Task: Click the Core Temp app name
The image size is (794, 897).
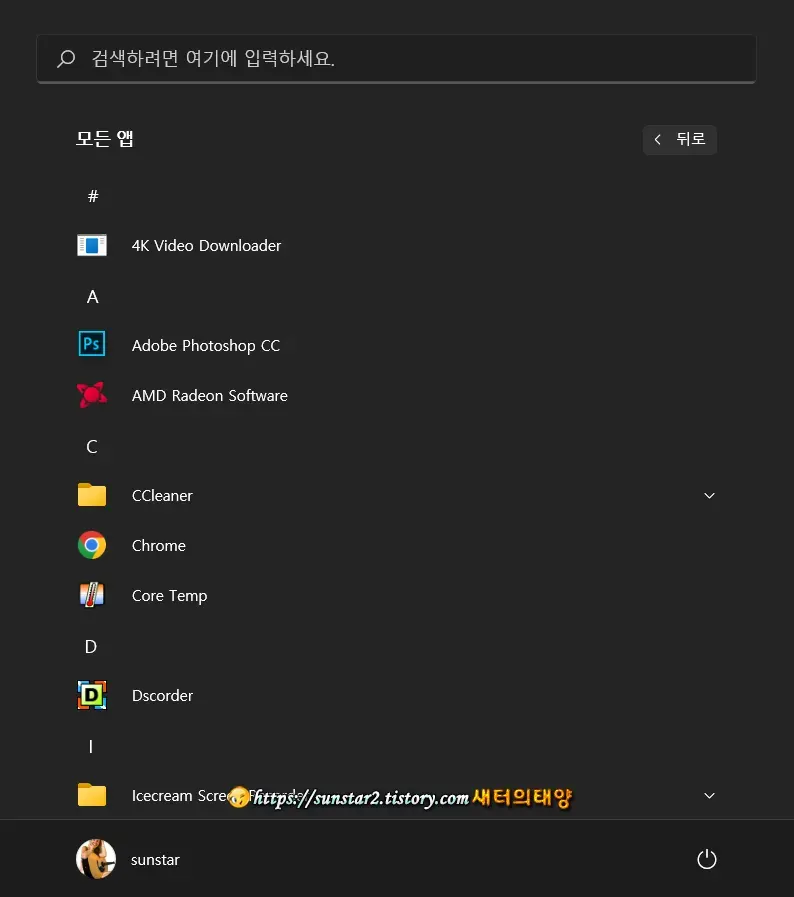Action: (170, 596)
